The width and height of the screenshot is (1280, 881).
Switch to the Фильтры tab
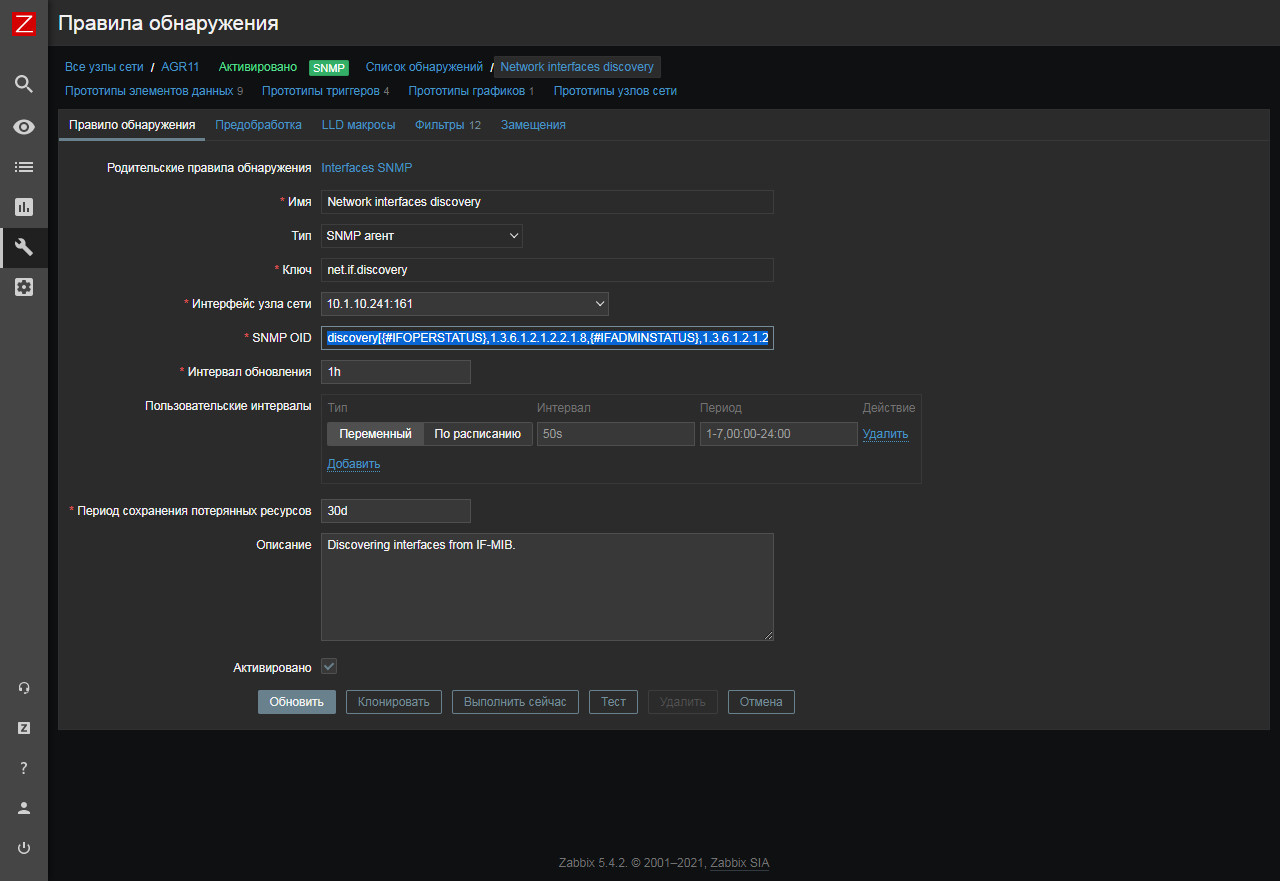[447, 125]
